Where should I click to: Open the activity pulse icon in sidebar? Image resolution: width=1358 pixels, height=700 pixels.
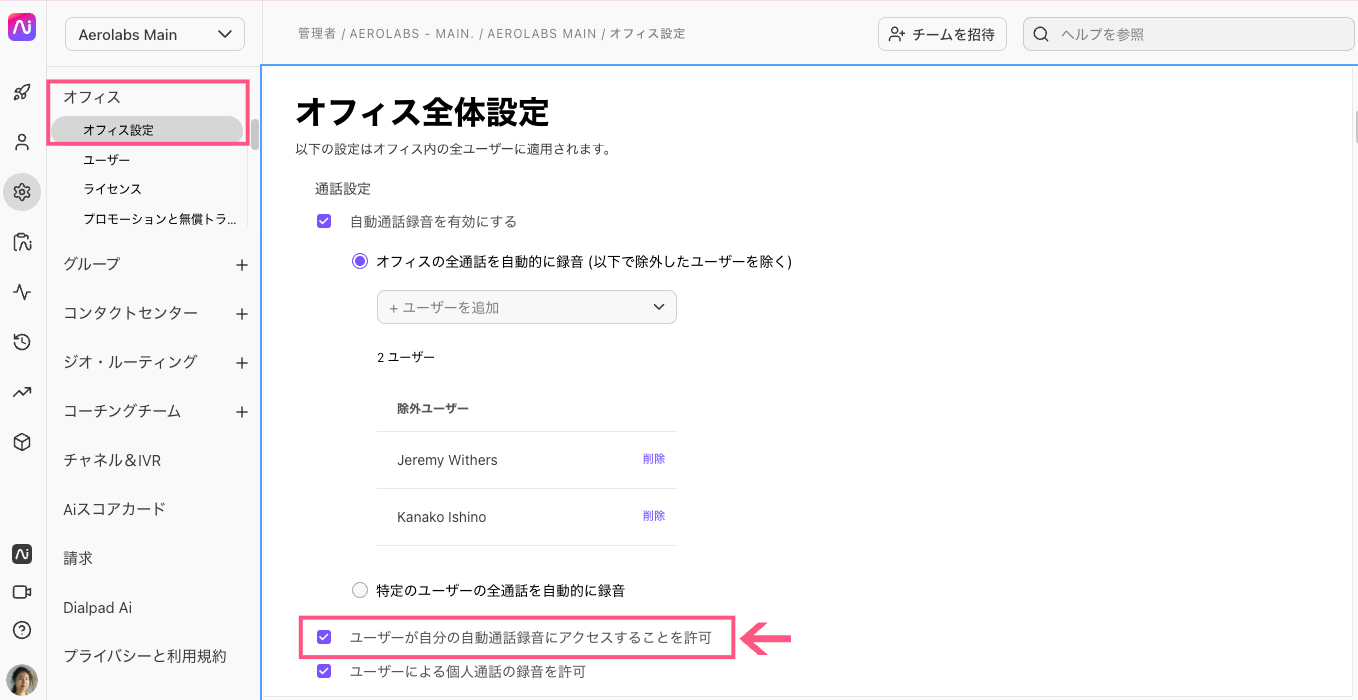point(22,292)
